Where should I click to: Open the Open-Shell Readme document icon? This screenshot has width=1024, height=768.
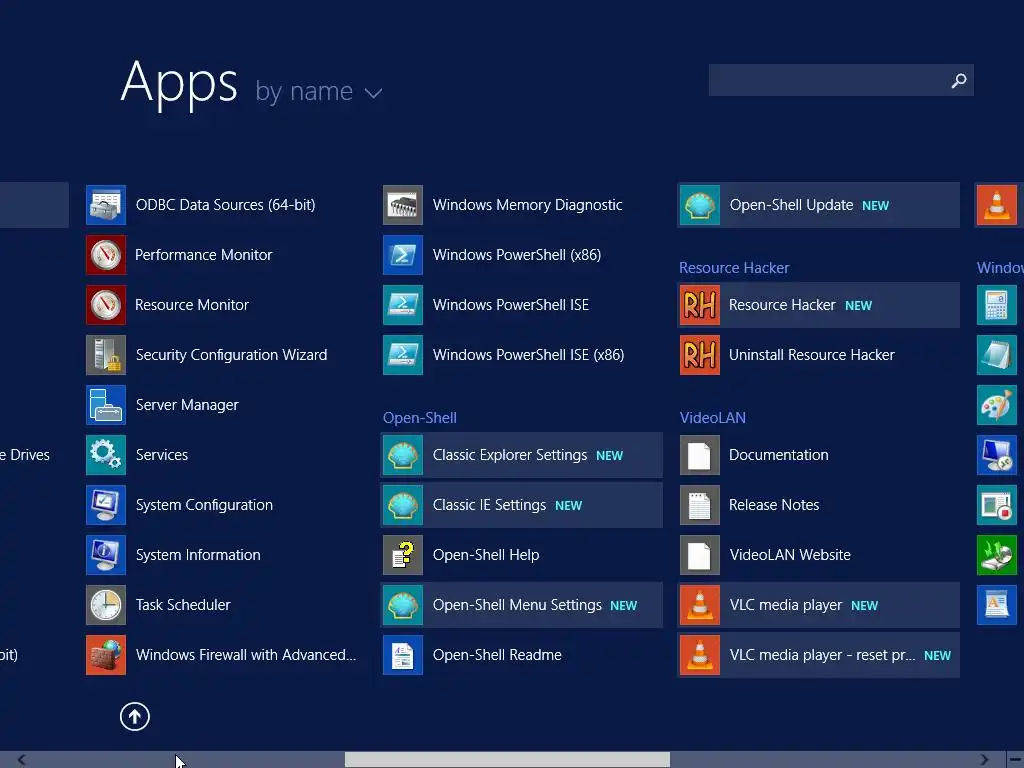click(403, 655)
